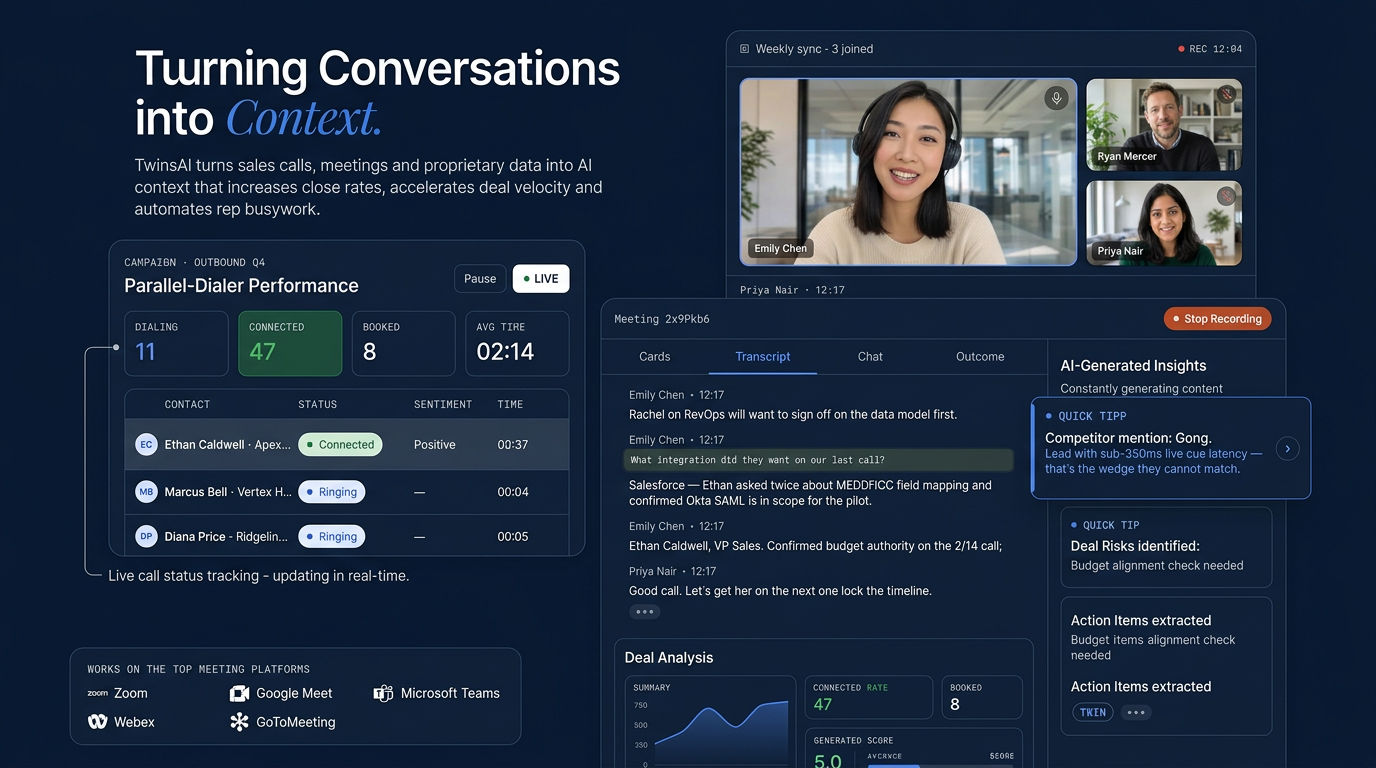Click the highlighted integration question input

coord(818,460)
